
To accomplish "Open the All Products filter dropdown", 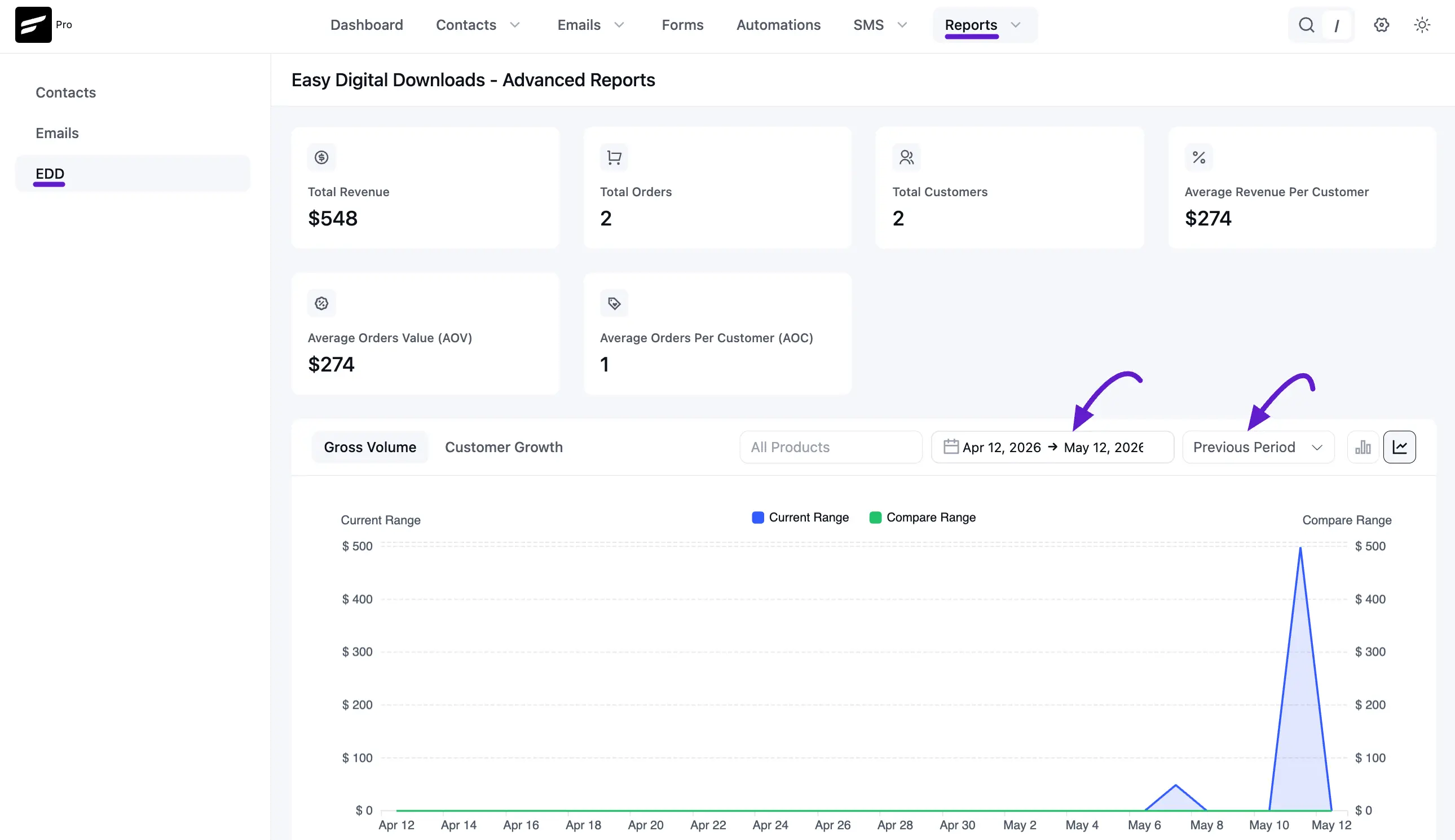I will [x=831, y=447].
